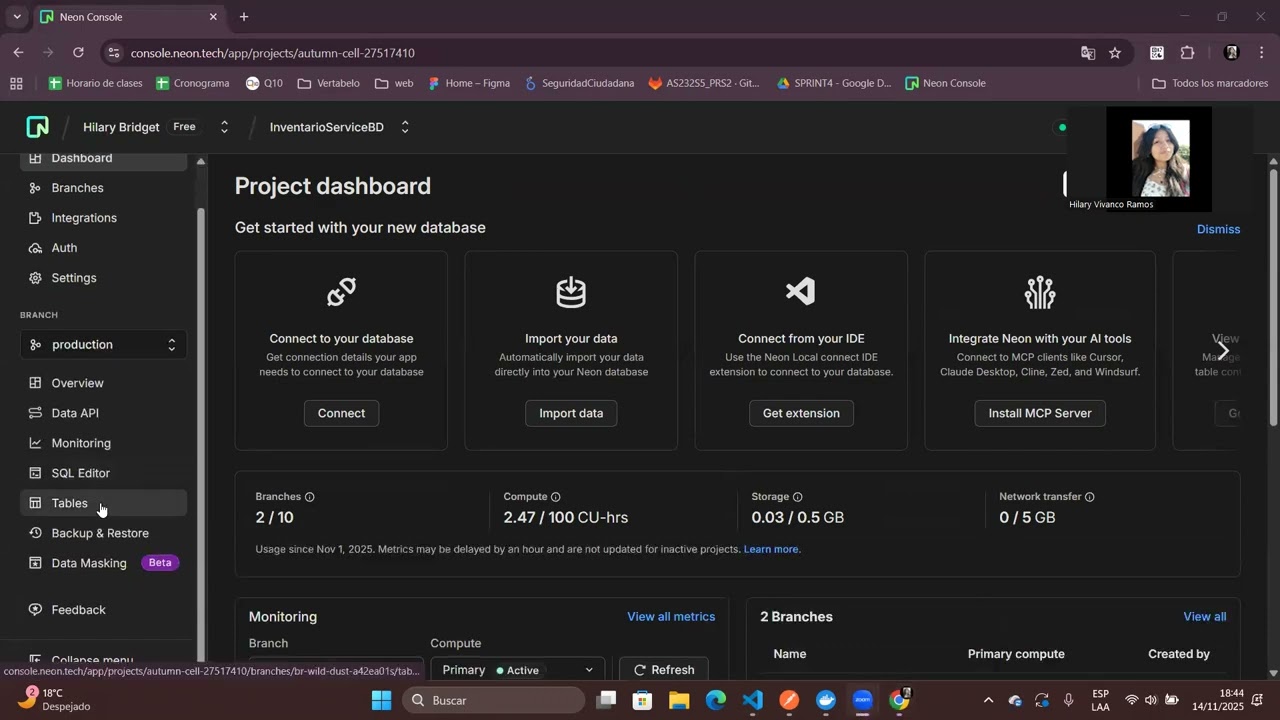This screenshot has width=1280, height=720.
Task: Dismiss the get started section
Action: (x=1218, y=229)
